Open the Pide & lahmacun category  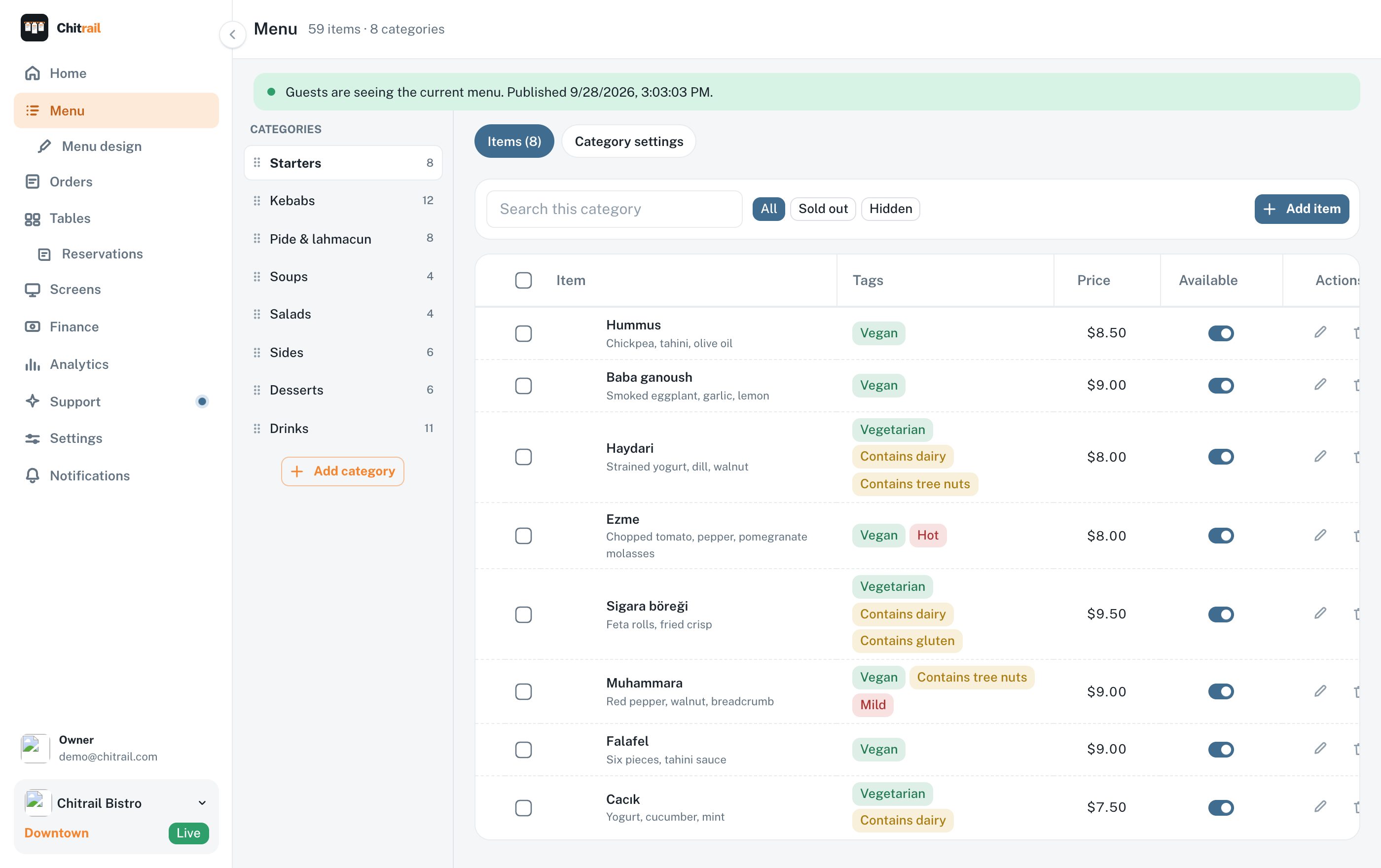(x=343, y=239)
